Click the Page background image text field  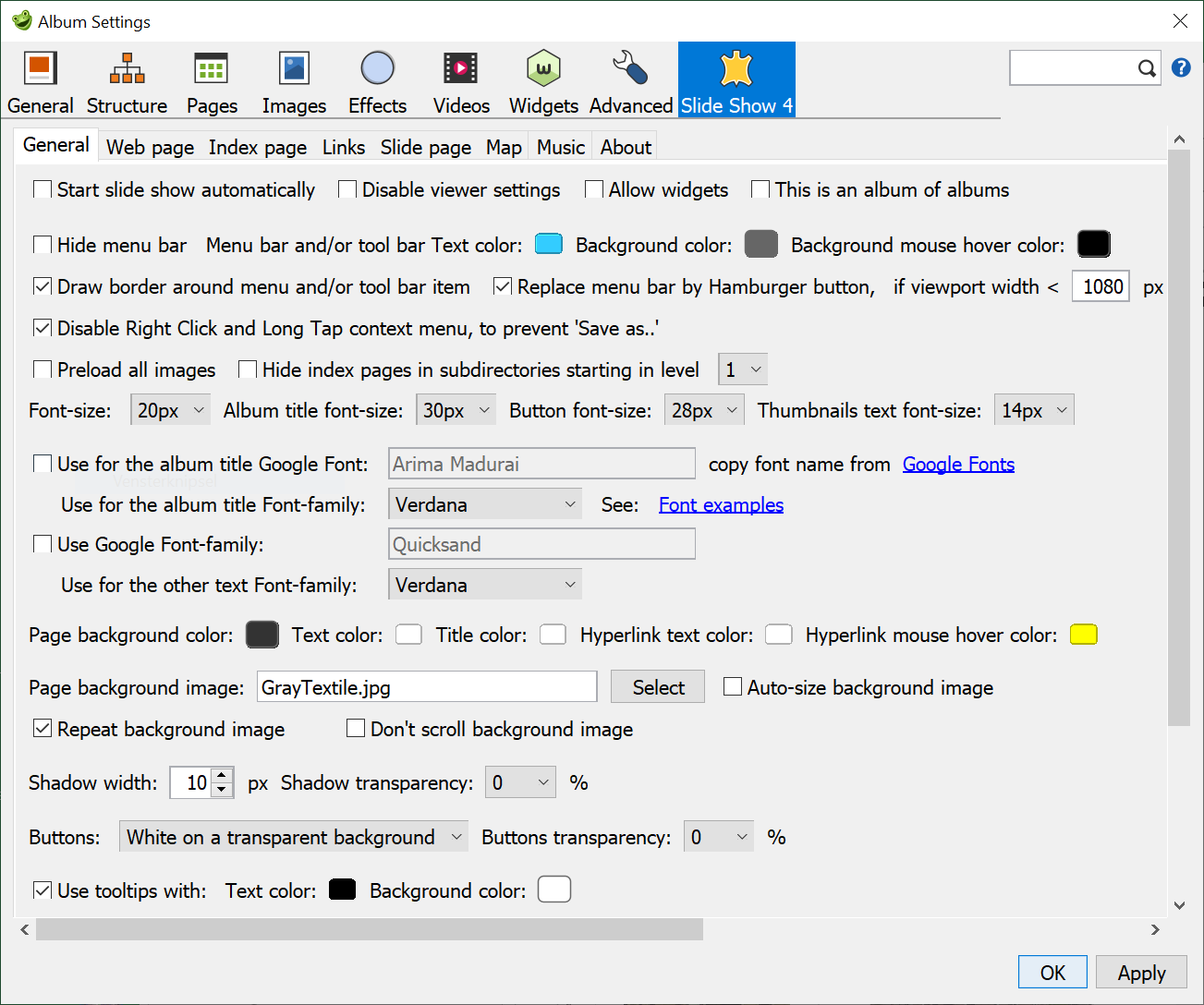tap(426, 687)
